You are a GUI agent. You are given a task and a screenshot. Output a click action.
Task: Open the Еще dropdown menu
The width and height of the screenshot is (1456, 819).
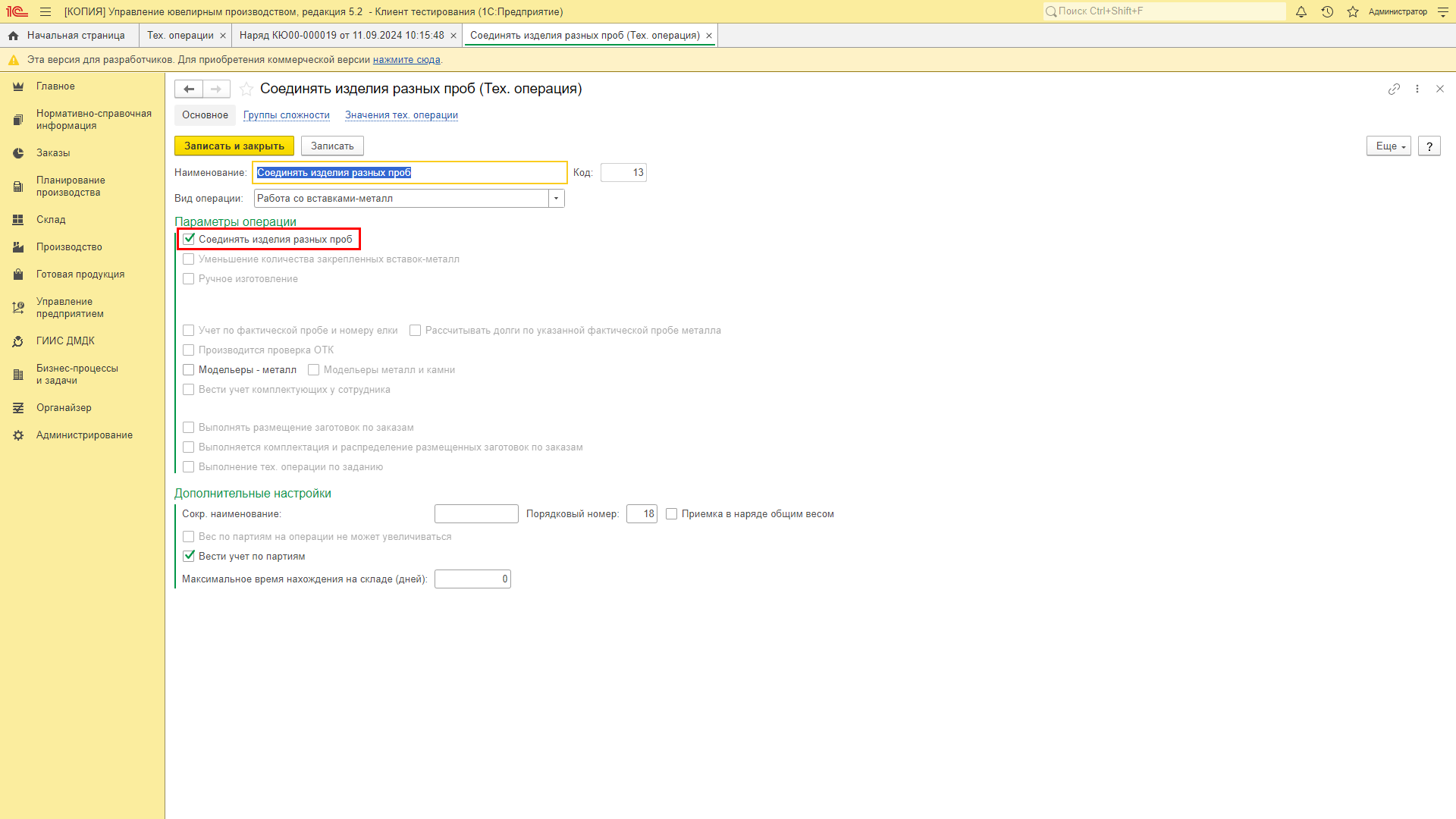1389,146
